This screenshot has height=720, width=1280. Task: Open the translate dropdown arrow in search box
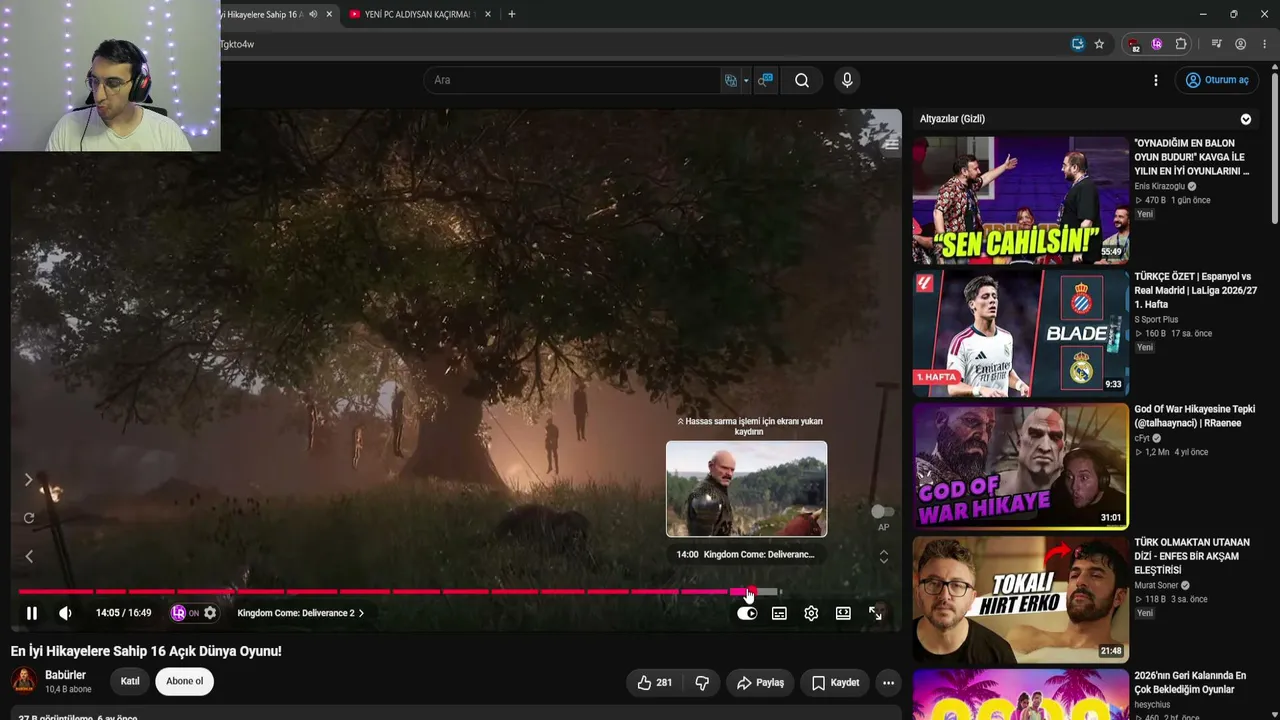[x=746, y=80]
